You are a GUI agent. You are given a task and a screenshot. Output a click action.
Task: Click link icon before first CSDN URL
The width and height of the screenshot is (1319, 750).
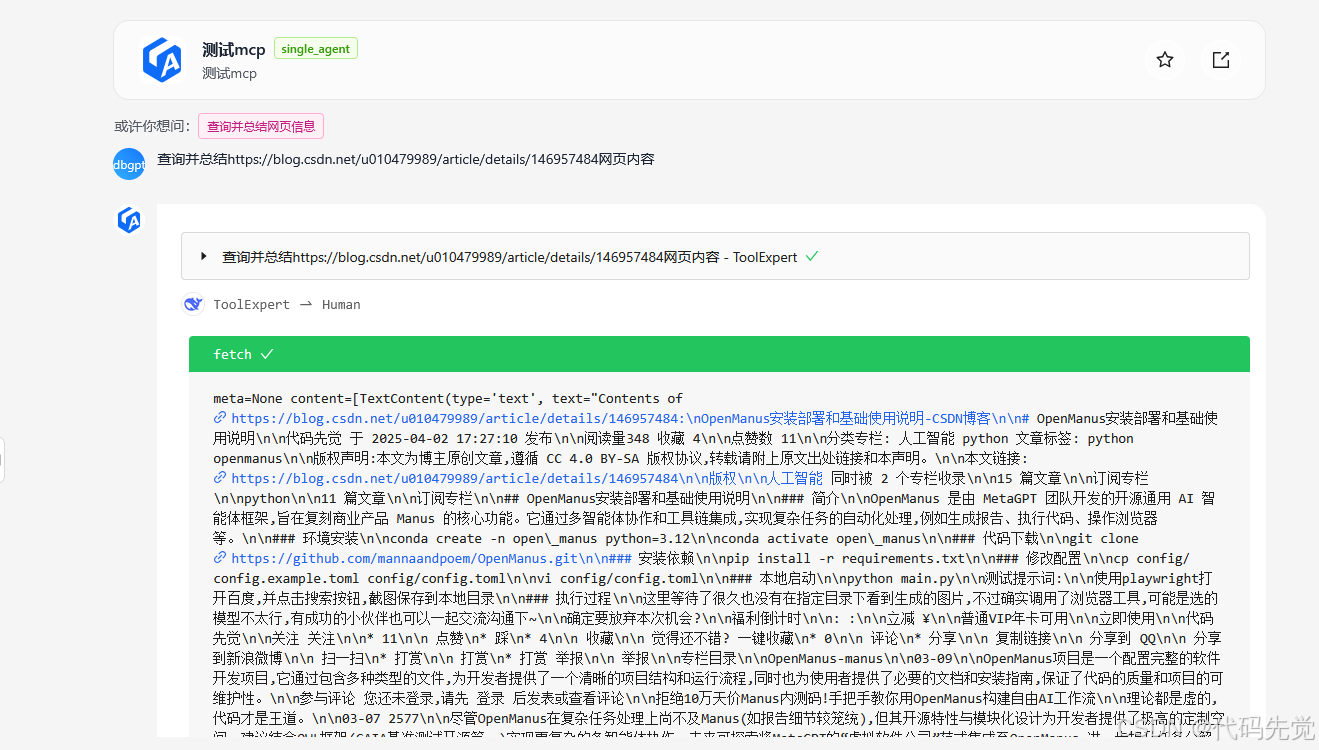pos(220,418)
